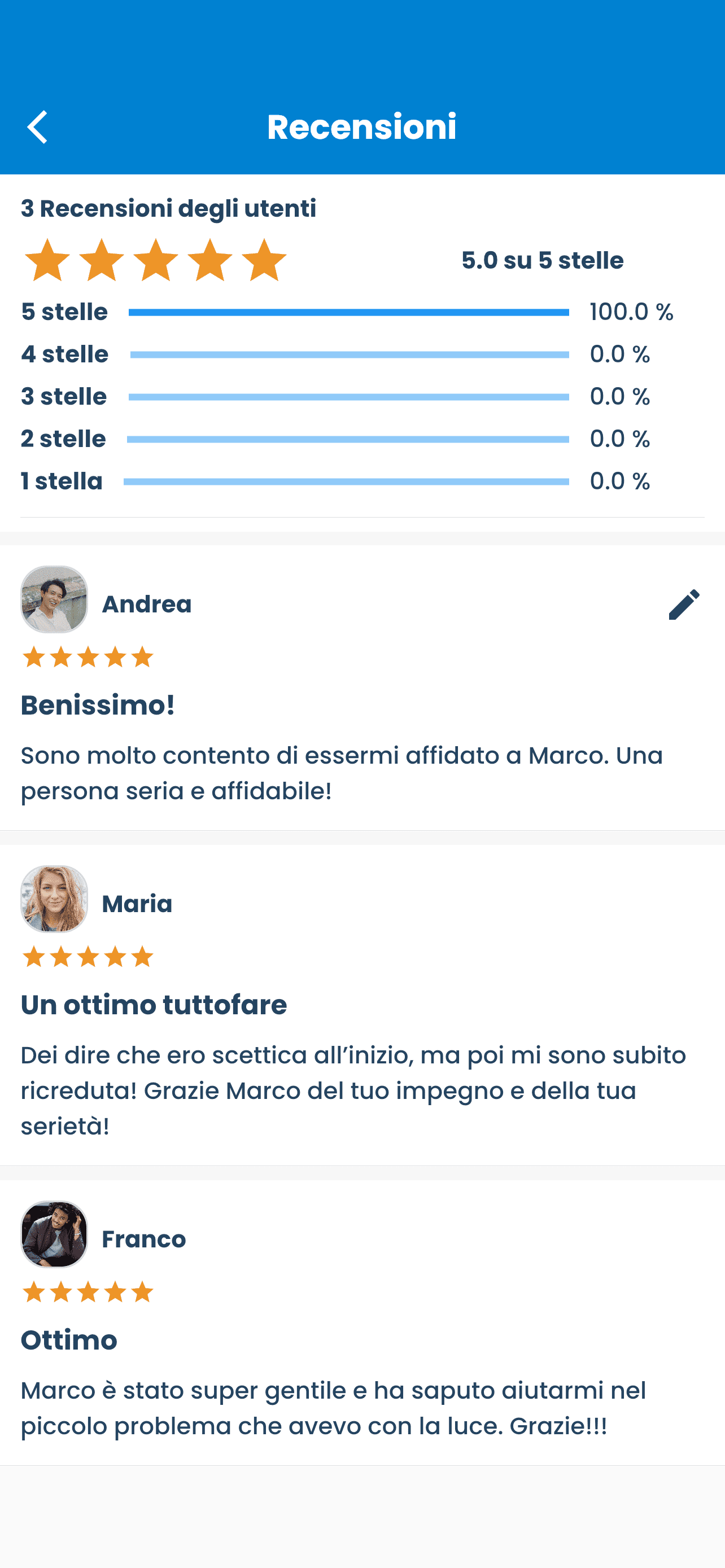The height and width of the screenshot is (1568, 725).
Task: Open Maria's profile picture
Action: pos(54,899)
